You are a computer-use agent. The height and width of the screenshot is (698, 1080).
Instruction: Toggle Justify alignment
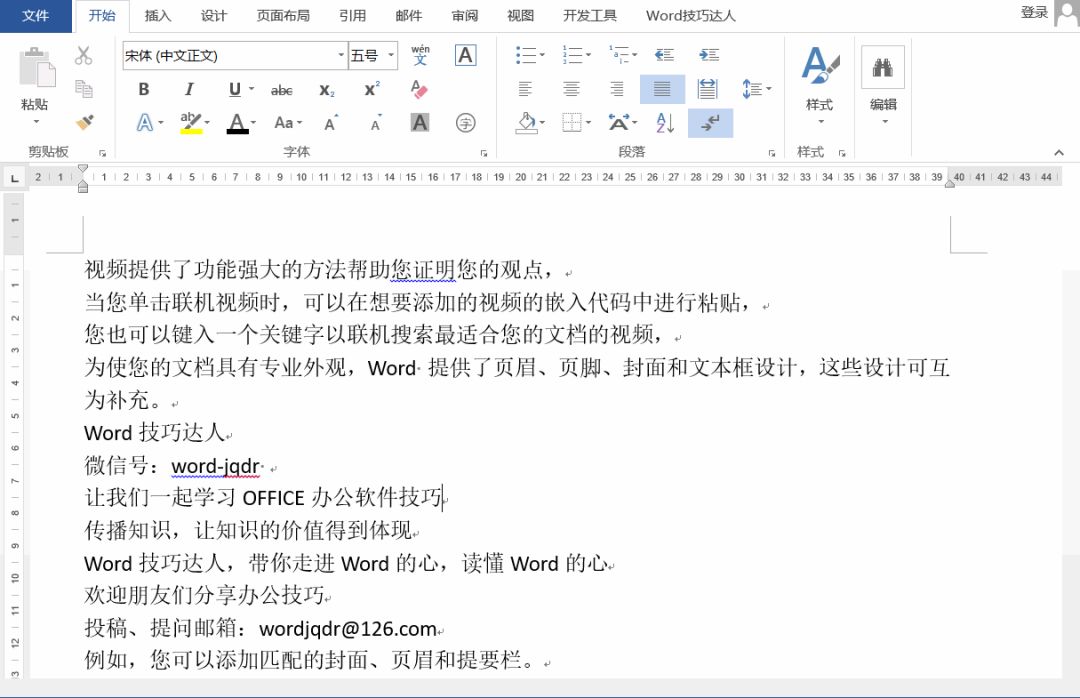coord(662,89)
